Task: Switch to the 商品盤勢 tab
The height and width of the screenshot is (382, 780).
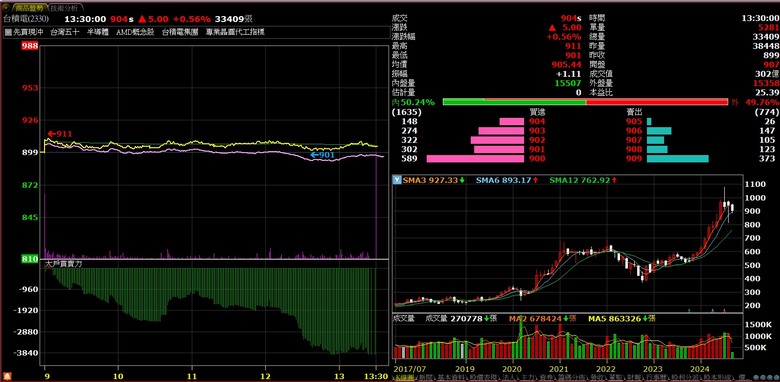Action: [x=29, y=8]
